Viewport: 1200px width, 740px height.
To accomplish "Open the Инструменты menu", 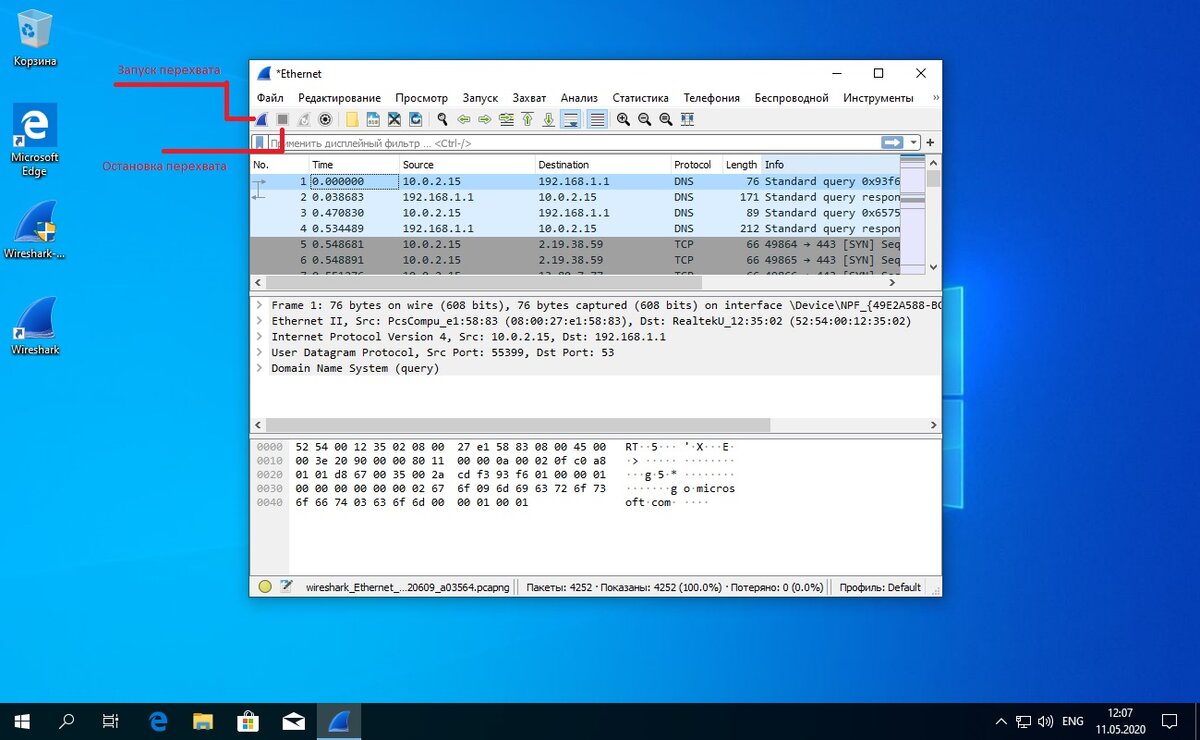I will [x=878, y=98].
